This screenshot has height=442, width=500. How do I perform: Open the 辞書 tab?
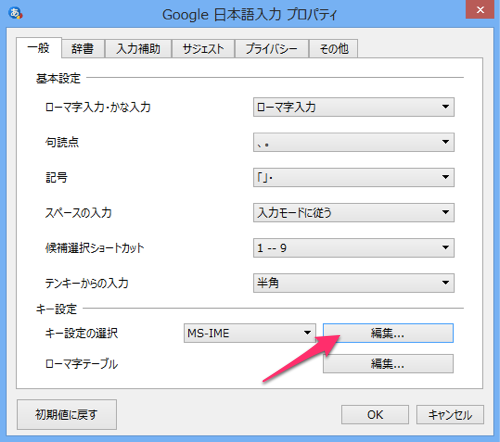pyautogui.click(x=83, y=49)
